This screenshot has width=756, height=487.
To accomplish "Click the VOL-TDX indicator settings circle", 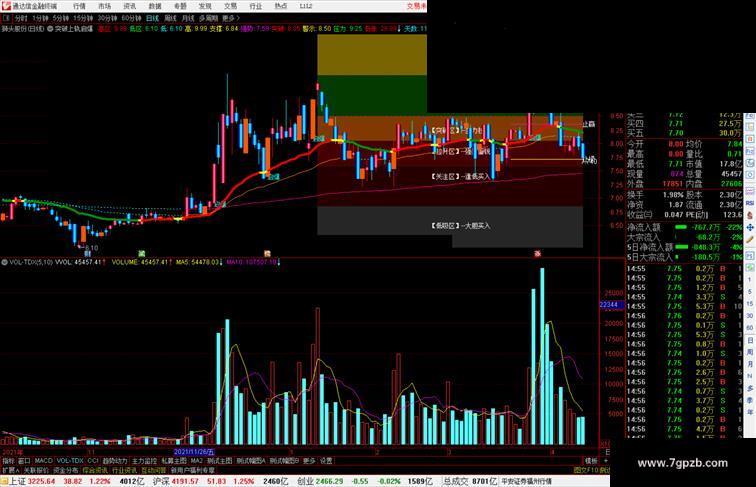I will [4, 262].
